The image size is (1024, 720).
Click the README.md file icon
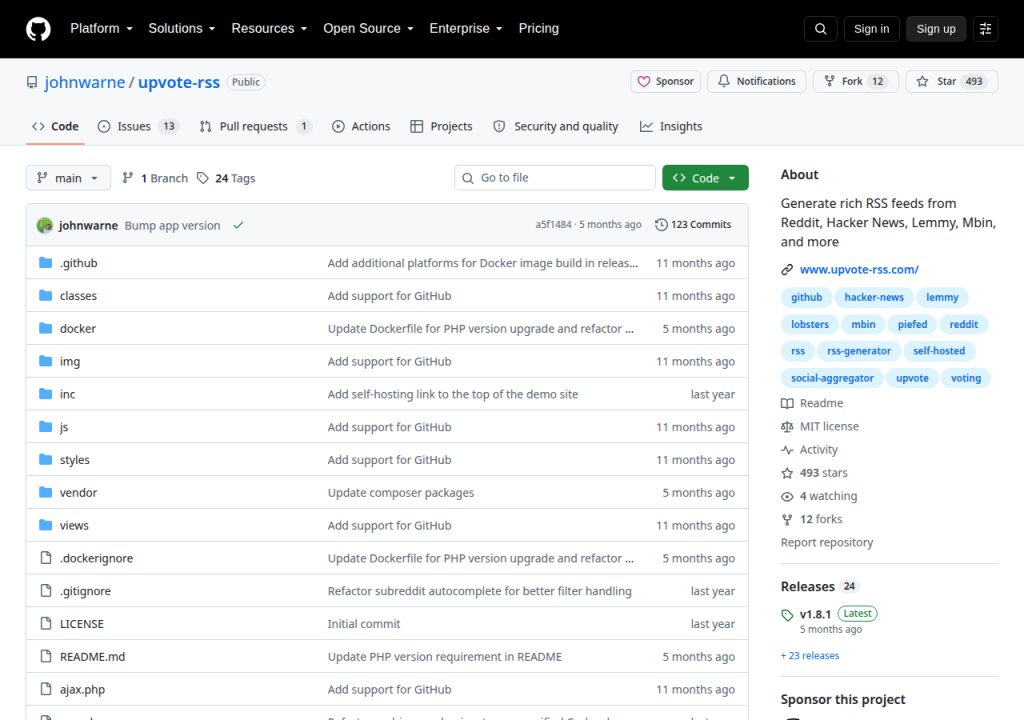pyautogui.click(x=46, y=656)
